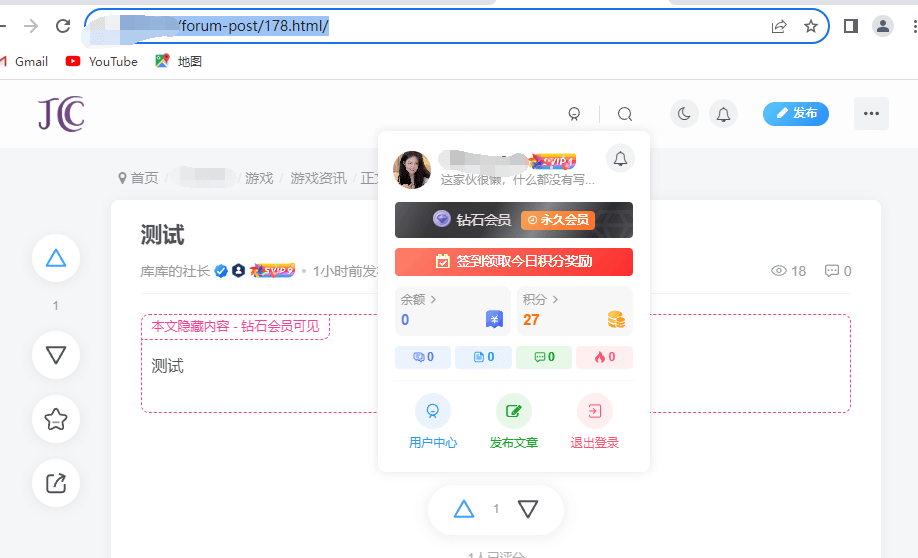Viewport: 918px width, 558px height.
Task: Click the JC site logo
Action: click(61, 114)
